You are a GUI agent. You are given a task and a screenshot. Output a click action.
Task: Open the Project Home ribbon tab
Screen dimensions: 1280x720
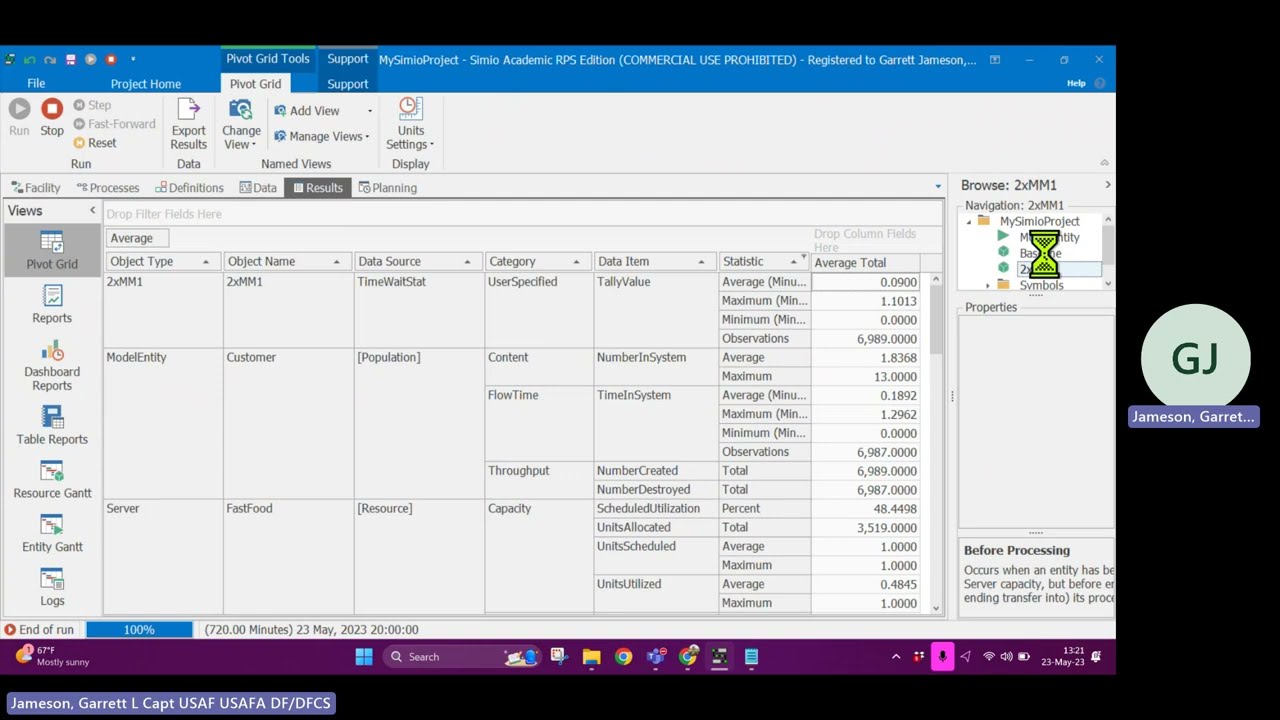146,84
